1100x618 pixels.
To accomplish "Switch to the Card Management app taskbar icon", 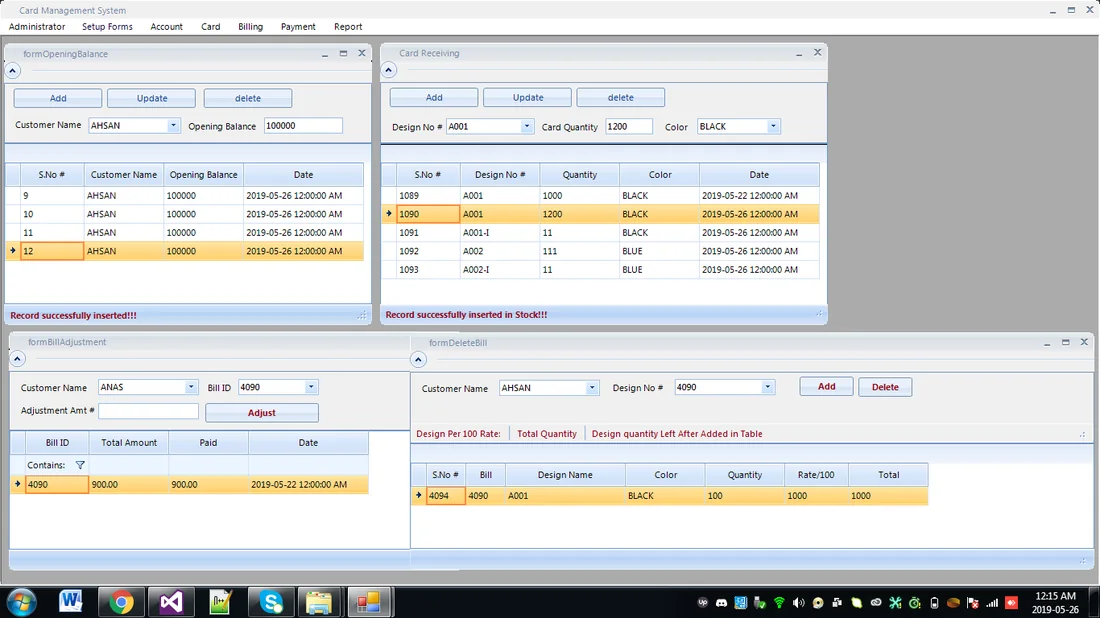I will point(368,602).
